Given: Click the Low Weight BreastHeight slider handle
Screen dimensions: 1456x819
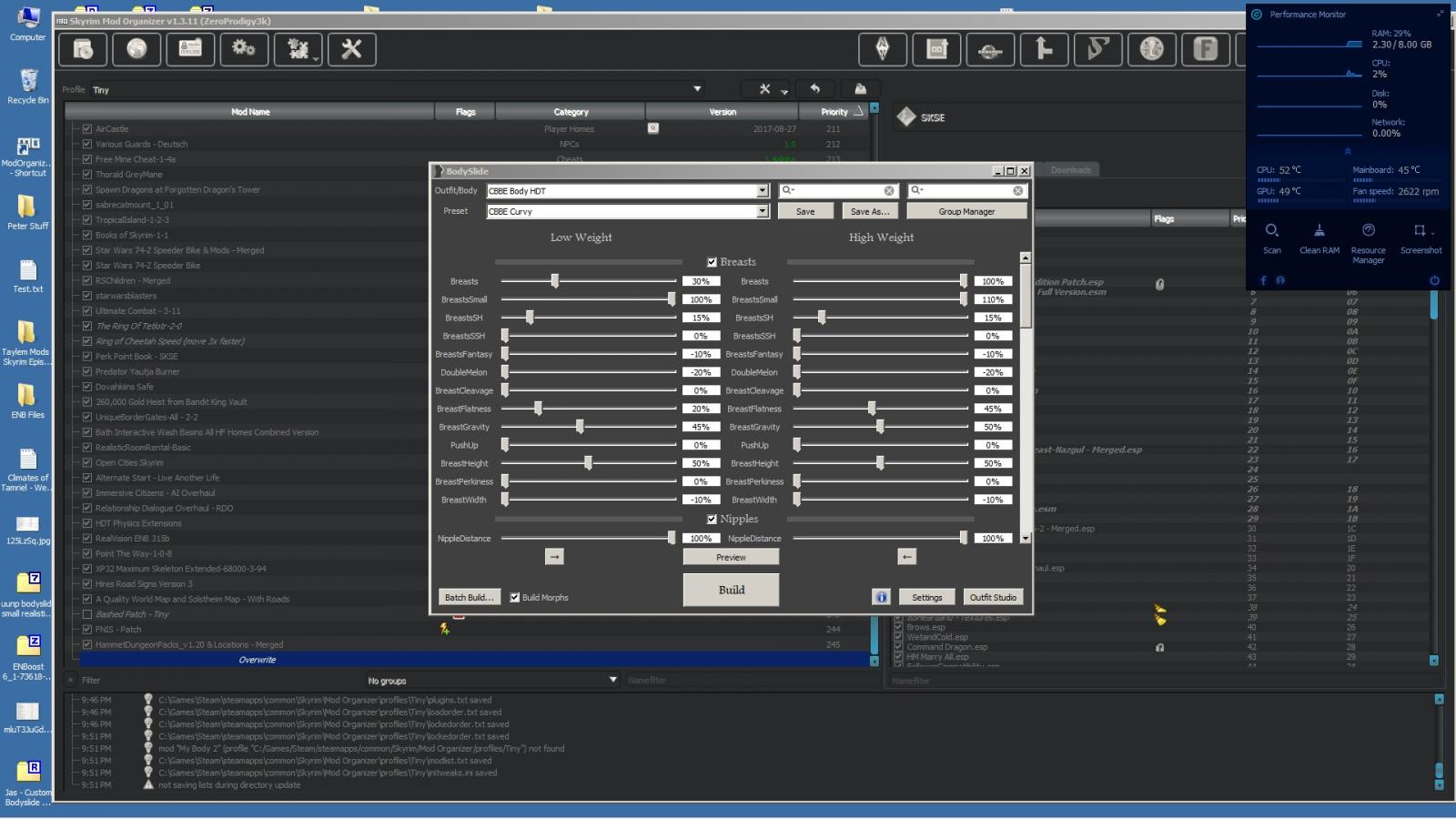Looking at the screenshot, I should [x=589, y=463].
